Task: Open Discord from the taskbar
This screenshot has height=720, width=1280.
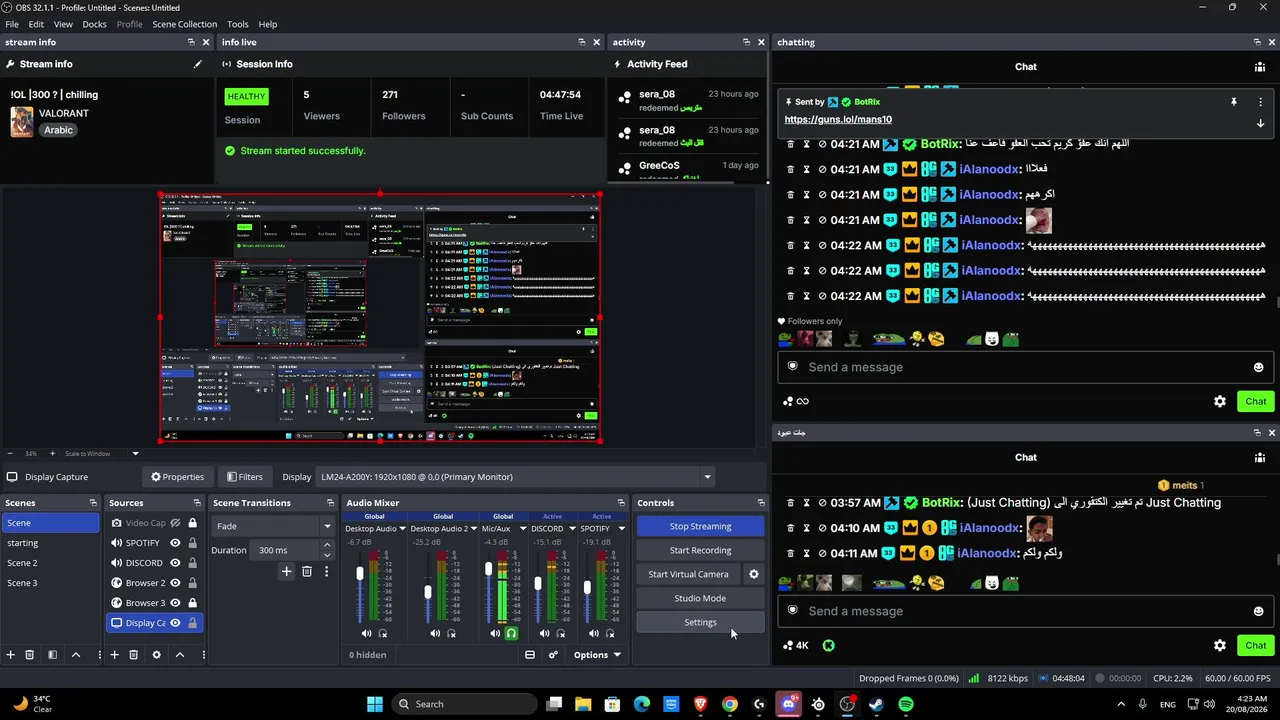Action: coord(789,704)
